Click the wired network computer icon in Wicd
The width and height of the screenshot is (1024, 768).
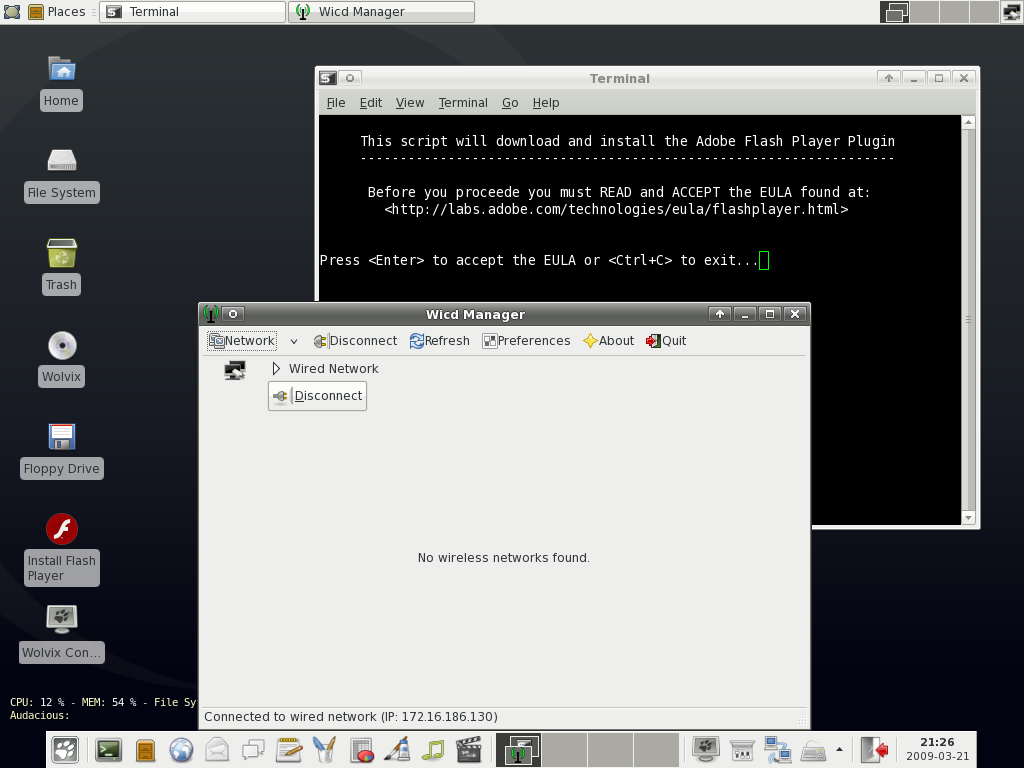pos(235,370)
